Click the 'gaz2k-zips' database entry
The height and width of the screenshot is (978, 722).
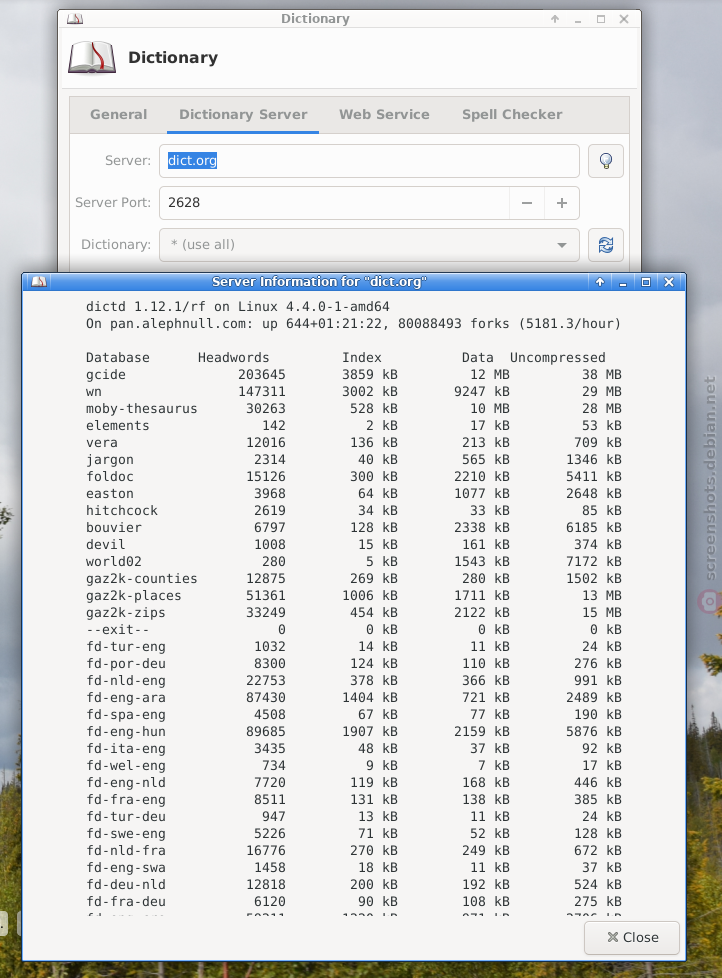coord(125,612)
